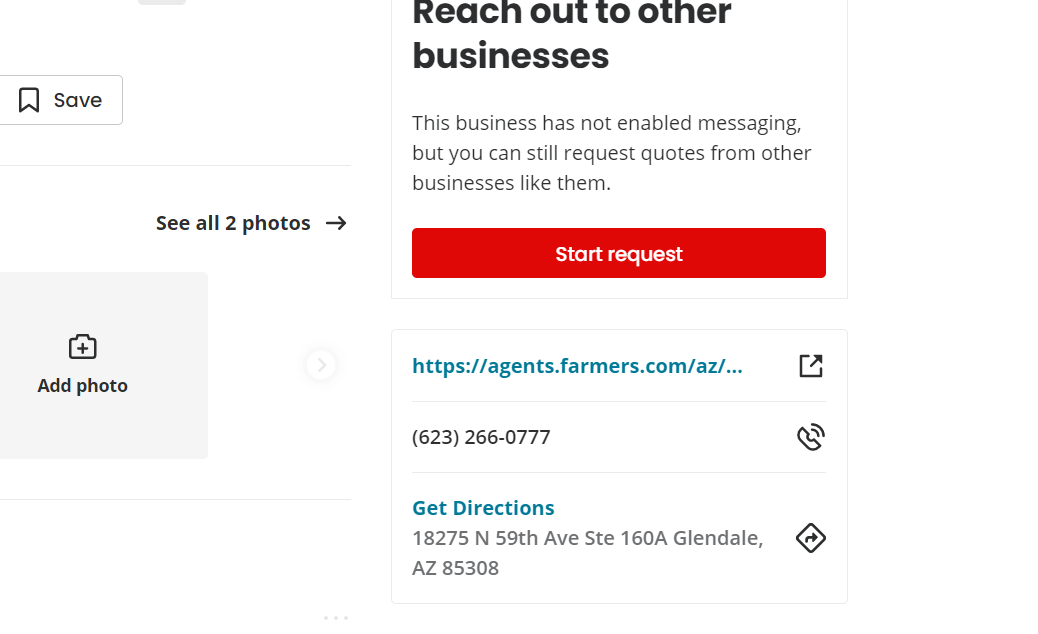Image resolution: width=1038 pixels, height=634 pixels.
Task: Open the See all 2 photos link
Action: coord(233,223)
